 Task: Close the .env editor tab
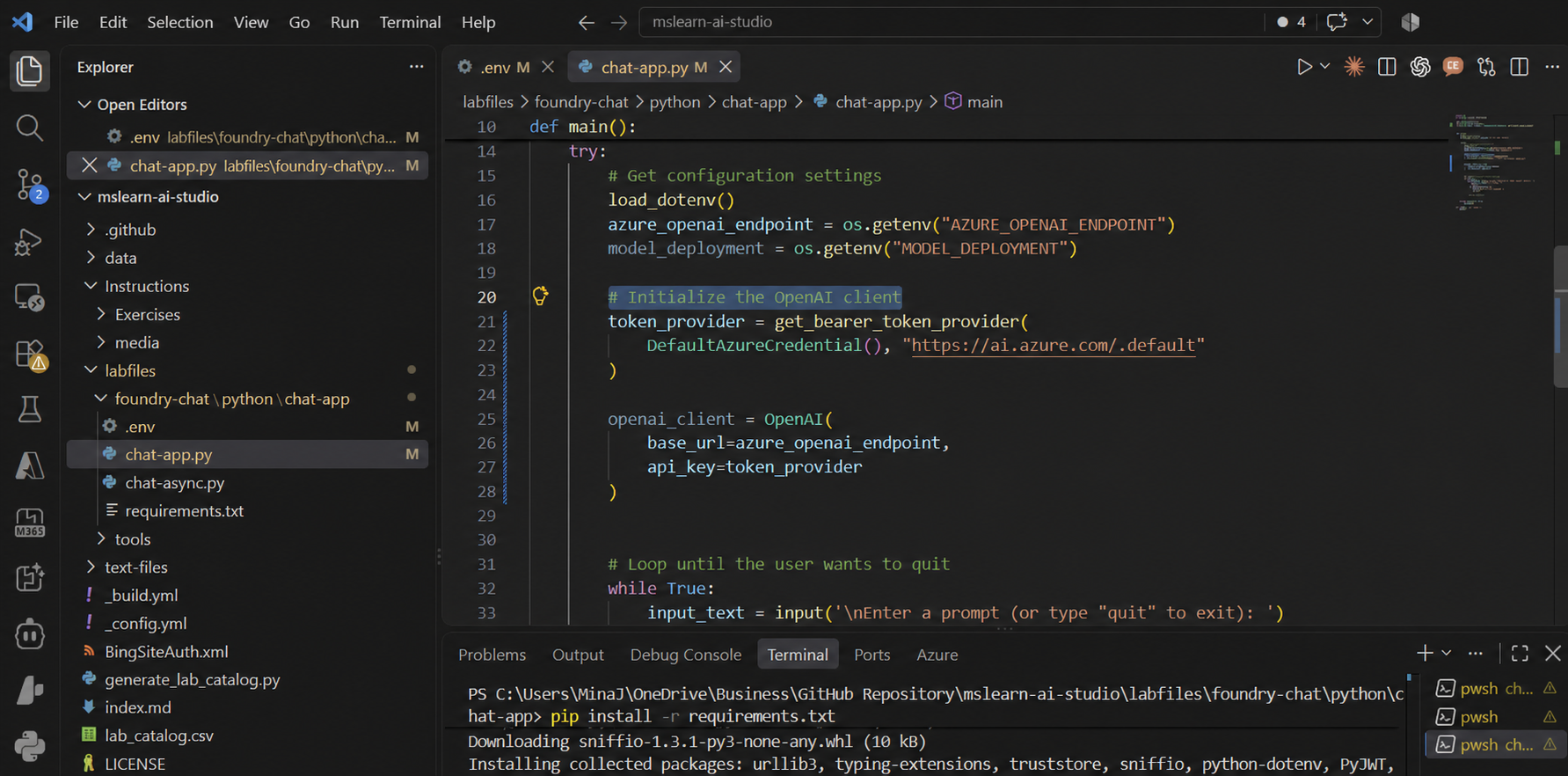[x=548, y=67]
